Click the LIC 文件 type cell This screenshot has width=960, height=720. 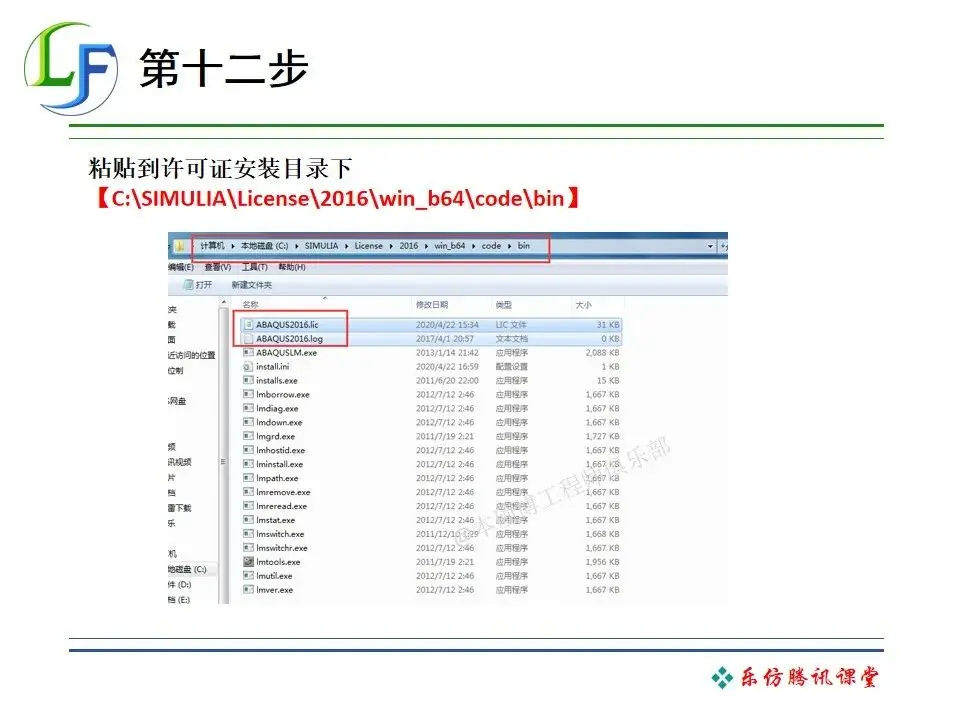(x=511, y=324)
